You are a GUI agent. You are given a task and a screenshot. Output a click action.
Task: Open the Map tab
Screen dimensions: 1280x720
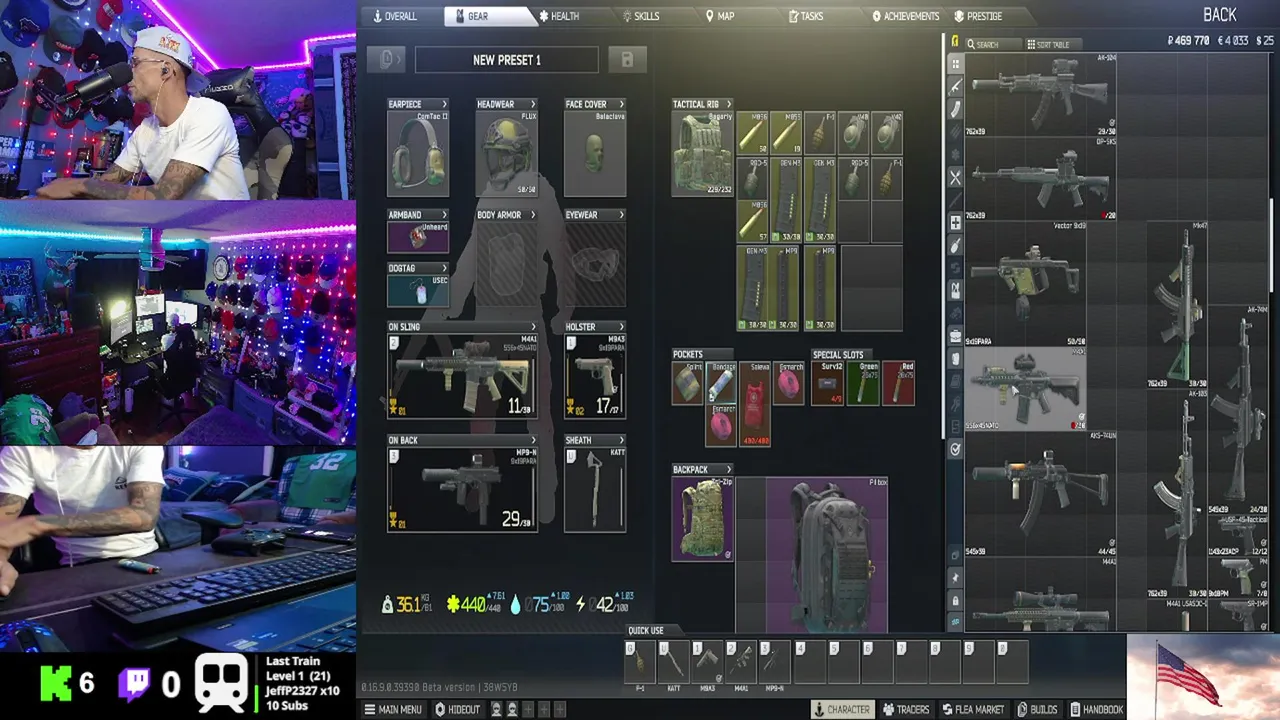pos(720,16)
